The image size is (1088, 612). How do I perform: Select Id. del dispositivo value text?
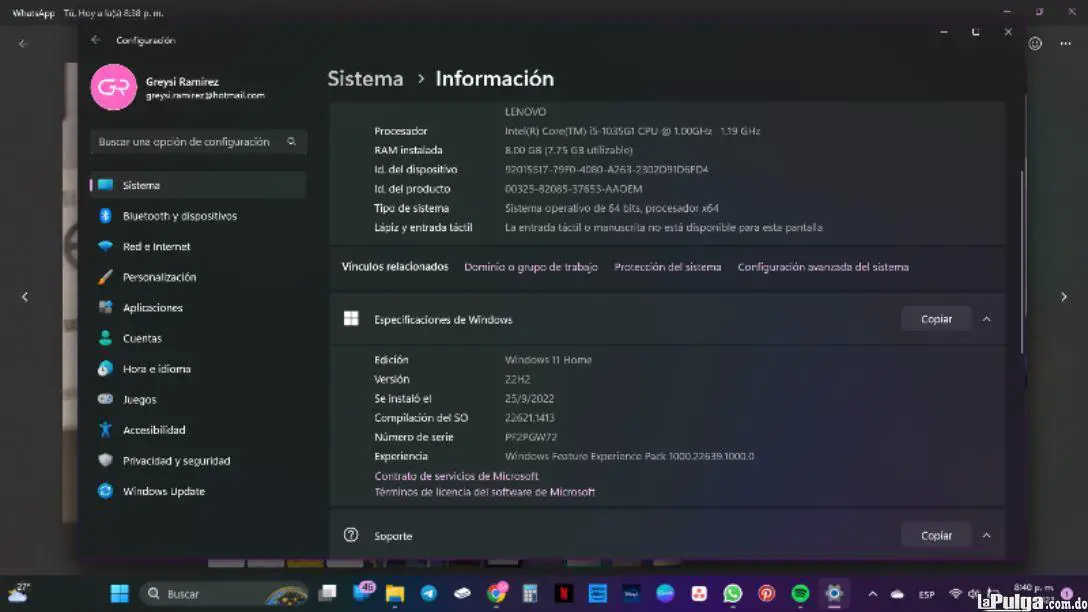click(606, 169)
